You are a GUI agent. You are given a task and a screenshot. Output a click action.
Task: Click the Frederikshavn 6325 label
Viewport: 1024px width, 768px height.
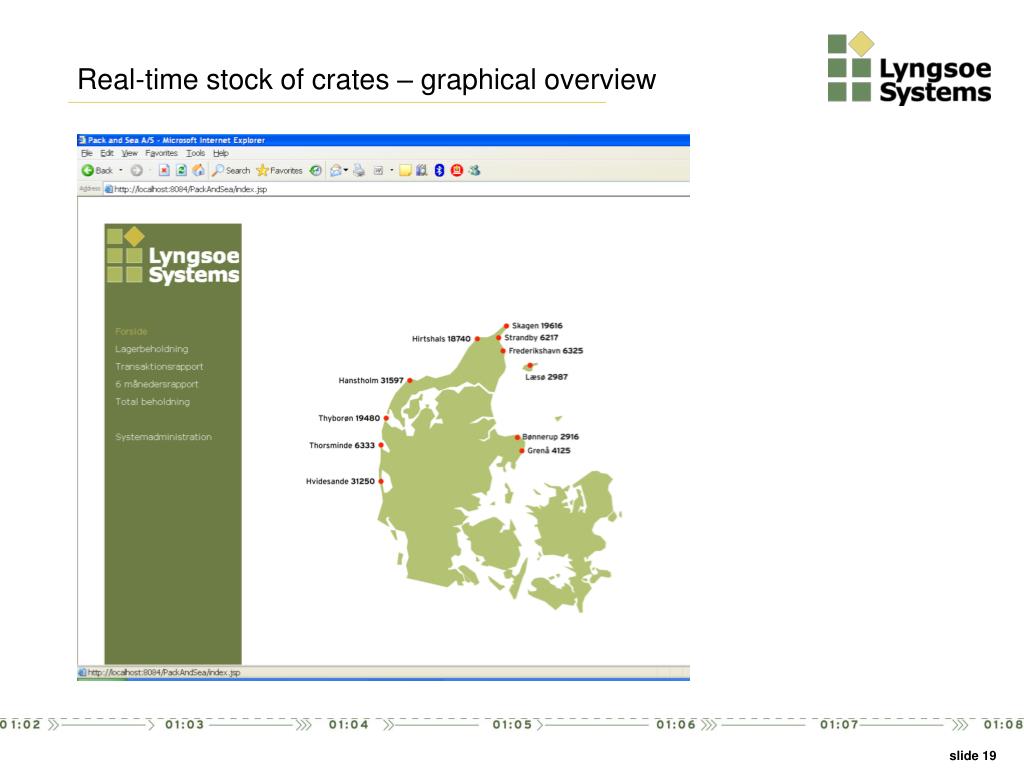click(546, 351)
